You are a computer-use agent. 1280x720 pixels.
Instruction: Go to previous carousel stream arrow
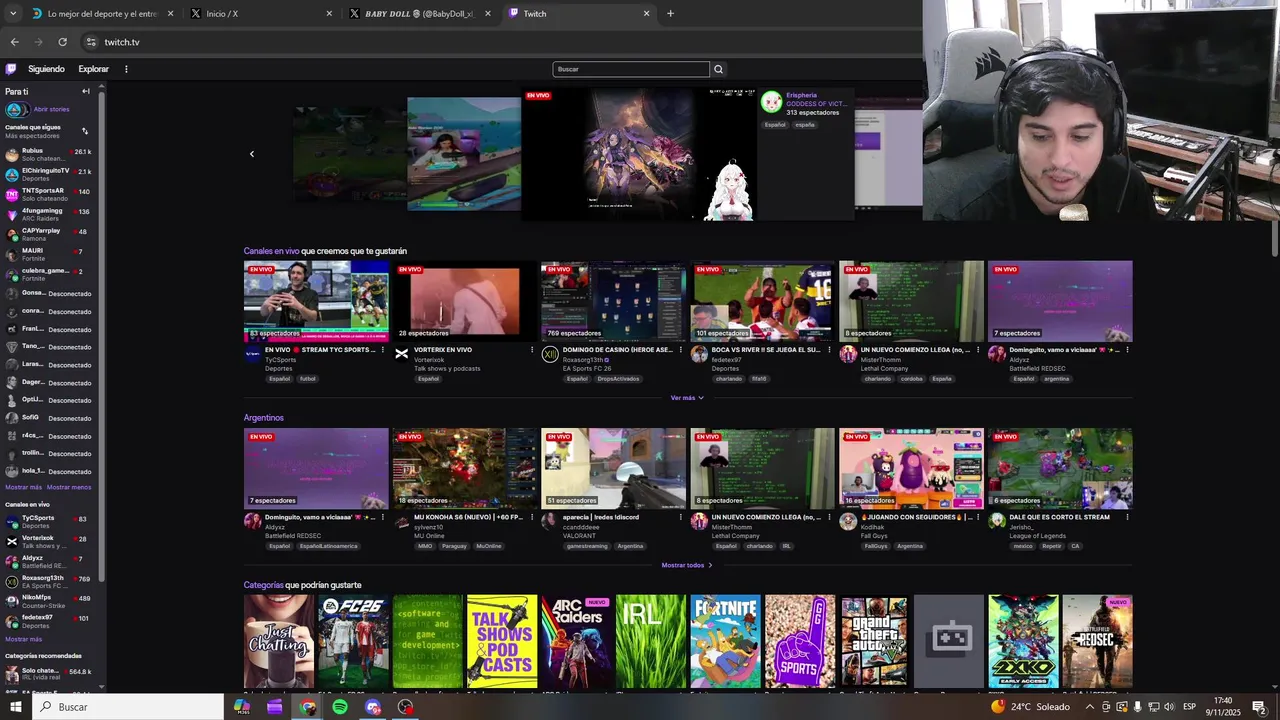coord(252,154)
